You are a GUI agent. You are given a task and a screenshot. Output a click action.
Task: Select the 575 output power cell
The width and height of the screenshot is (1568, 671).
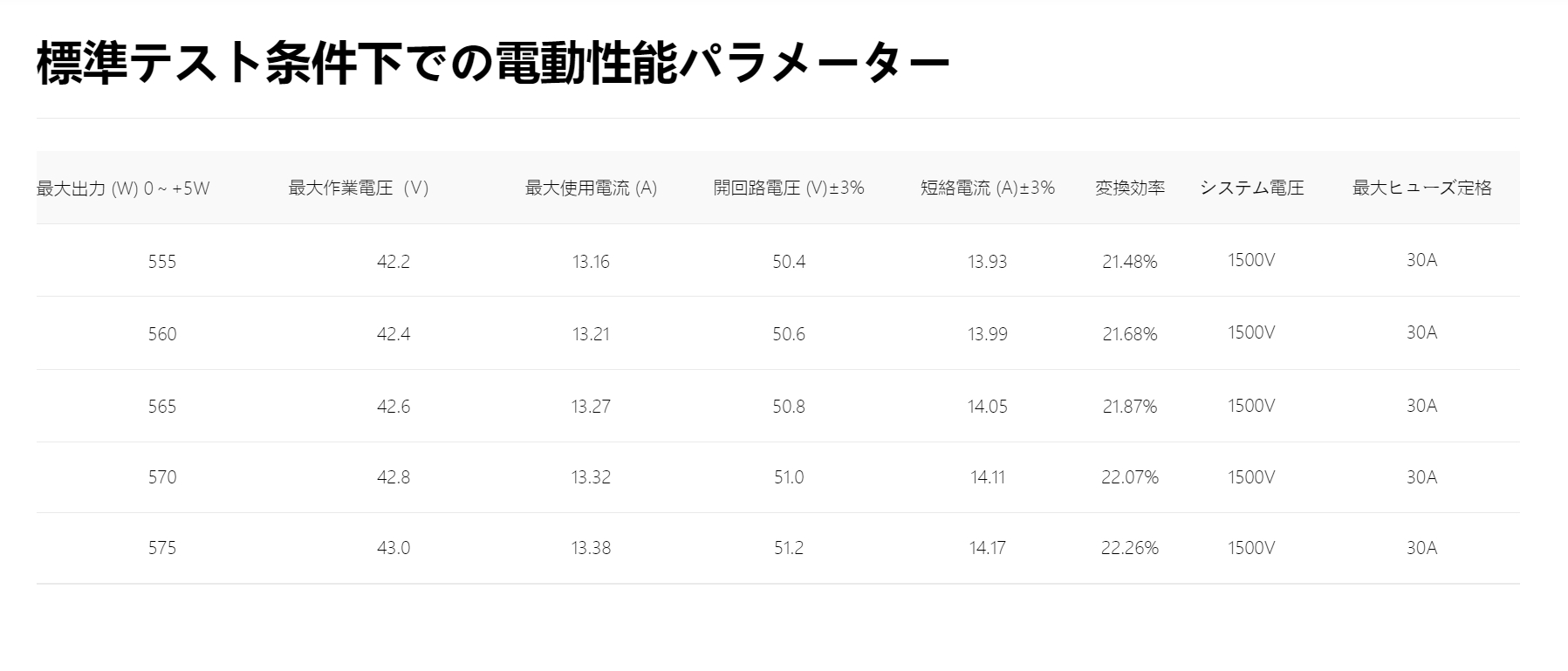pos(162,548)
